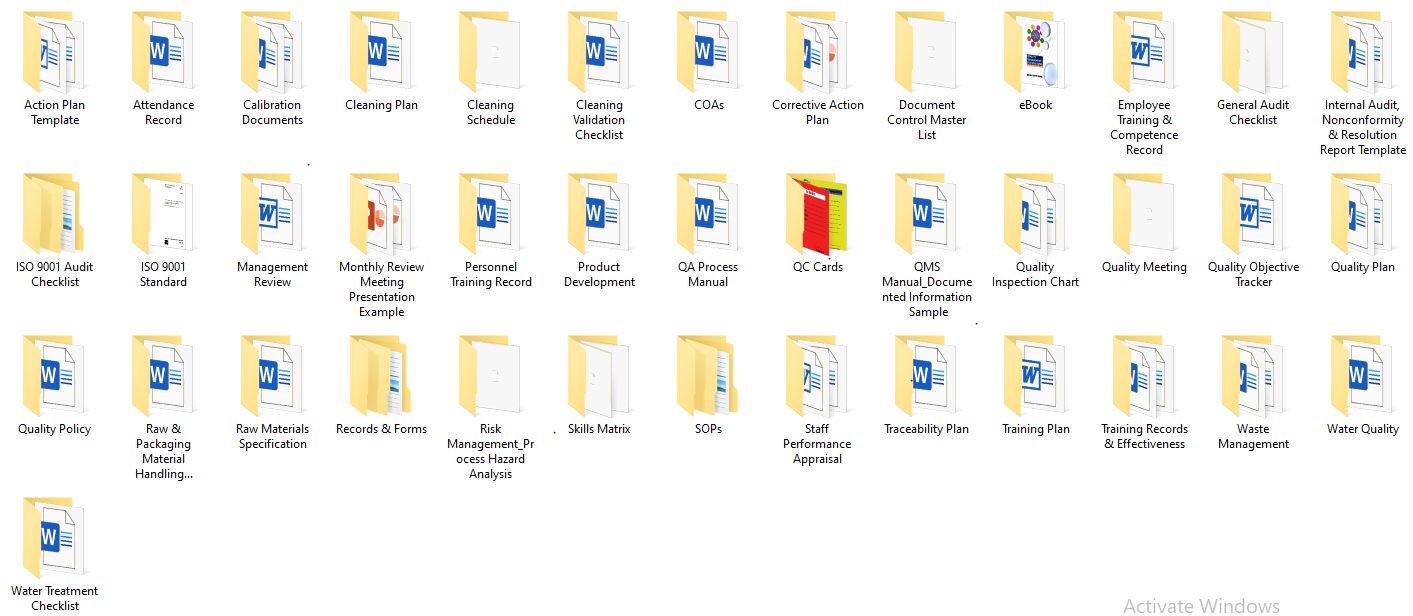Click the Records & Forms folder icon
The height and width of the screenshot is (616, 1413).
tap(381, 377)
